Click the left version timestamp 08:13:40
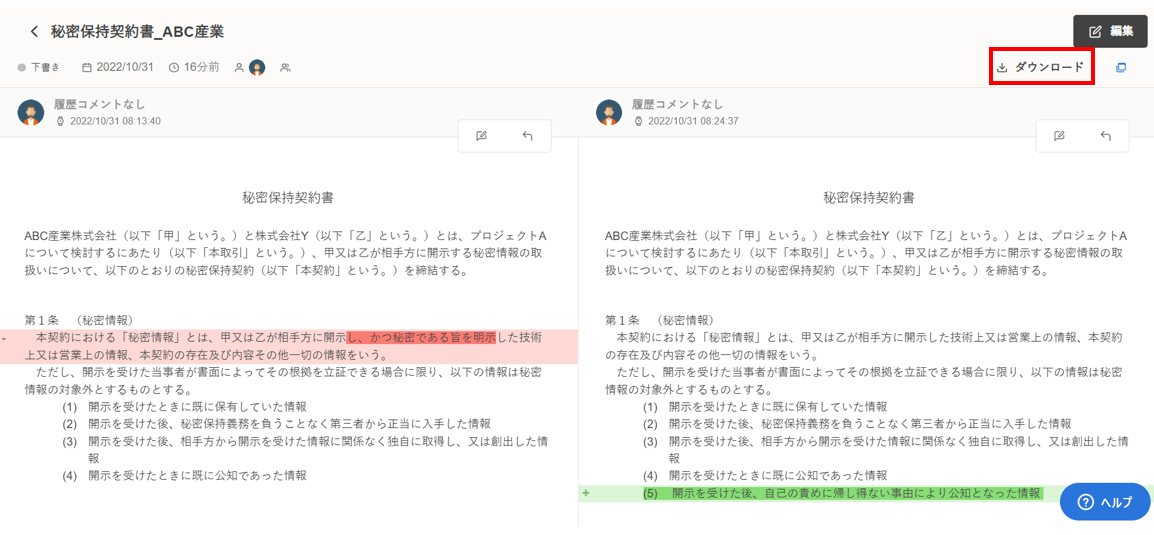1154x535 pixels. click(115, 121)
